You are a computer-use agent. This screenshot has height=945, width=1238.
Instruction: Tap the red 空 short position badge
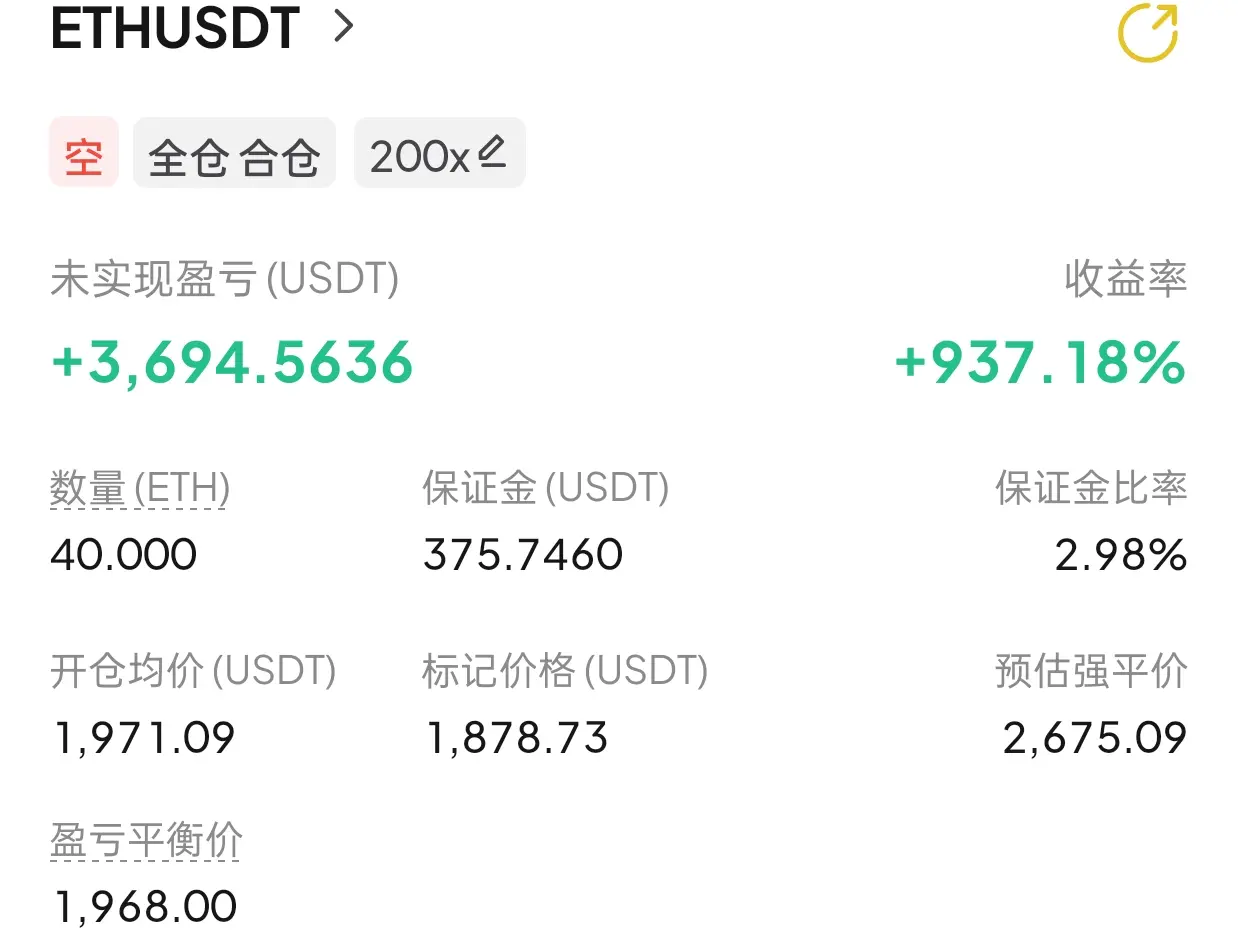[84, 152]
